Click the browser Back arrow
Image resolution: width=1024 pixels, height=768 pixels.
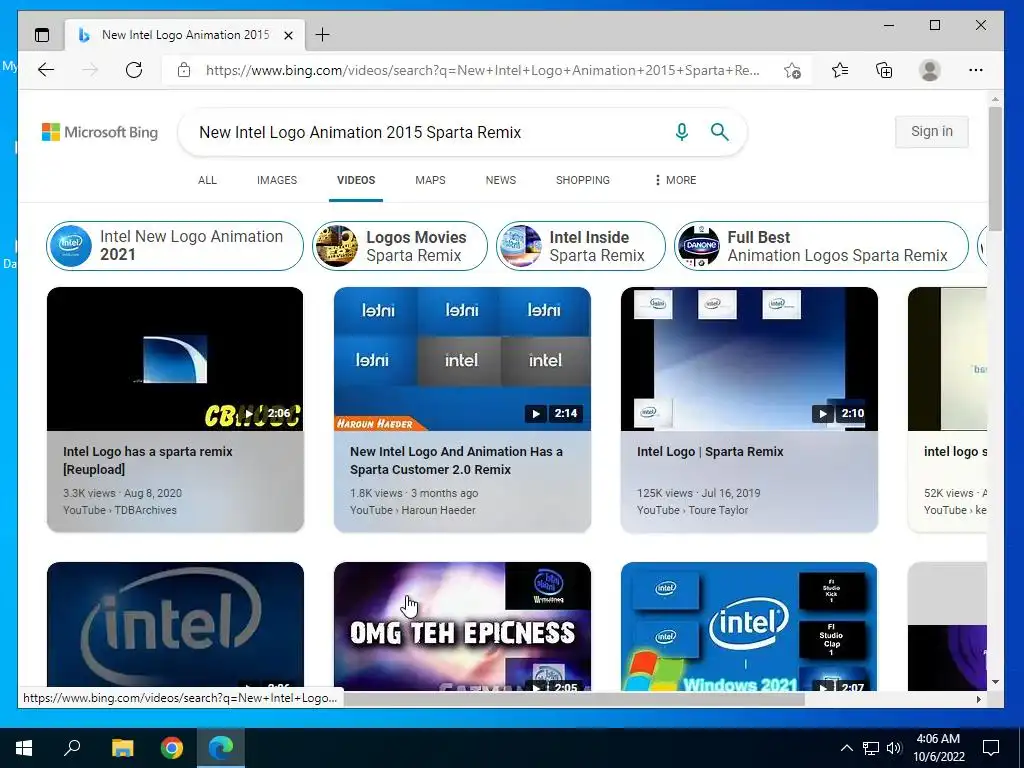coord(46,70)
